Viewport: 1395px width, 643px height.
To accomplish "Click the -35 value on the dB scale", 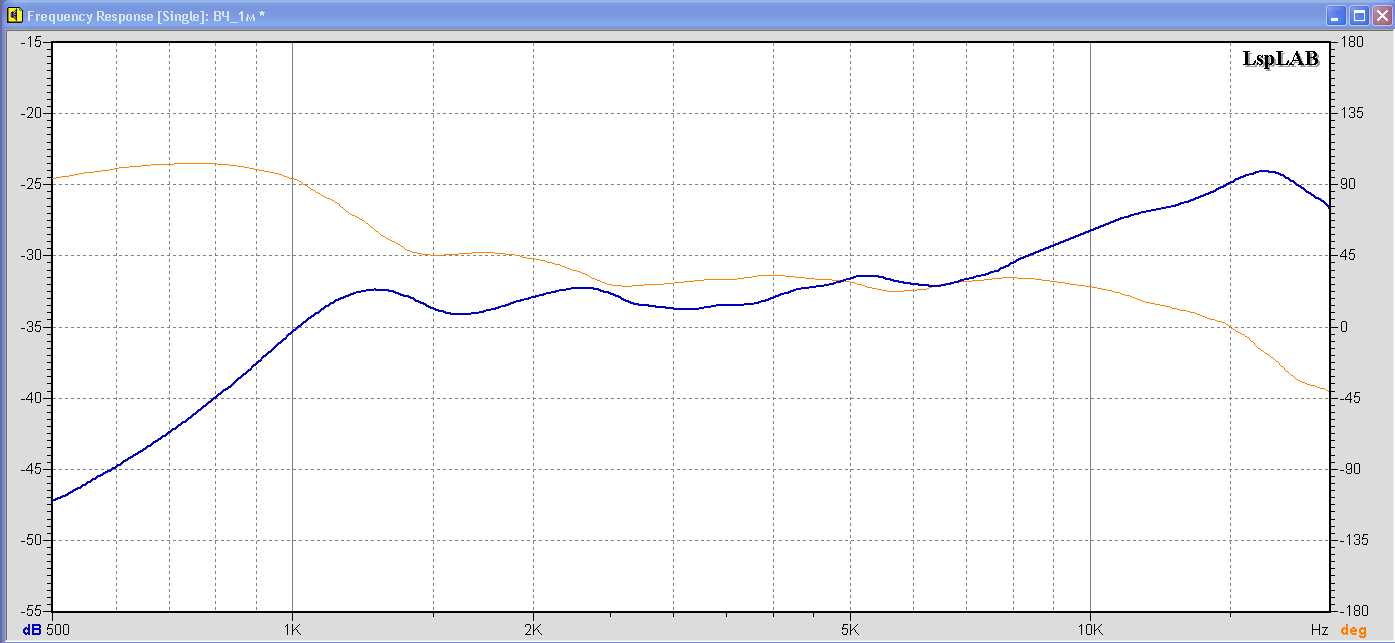I will point(31,327).
